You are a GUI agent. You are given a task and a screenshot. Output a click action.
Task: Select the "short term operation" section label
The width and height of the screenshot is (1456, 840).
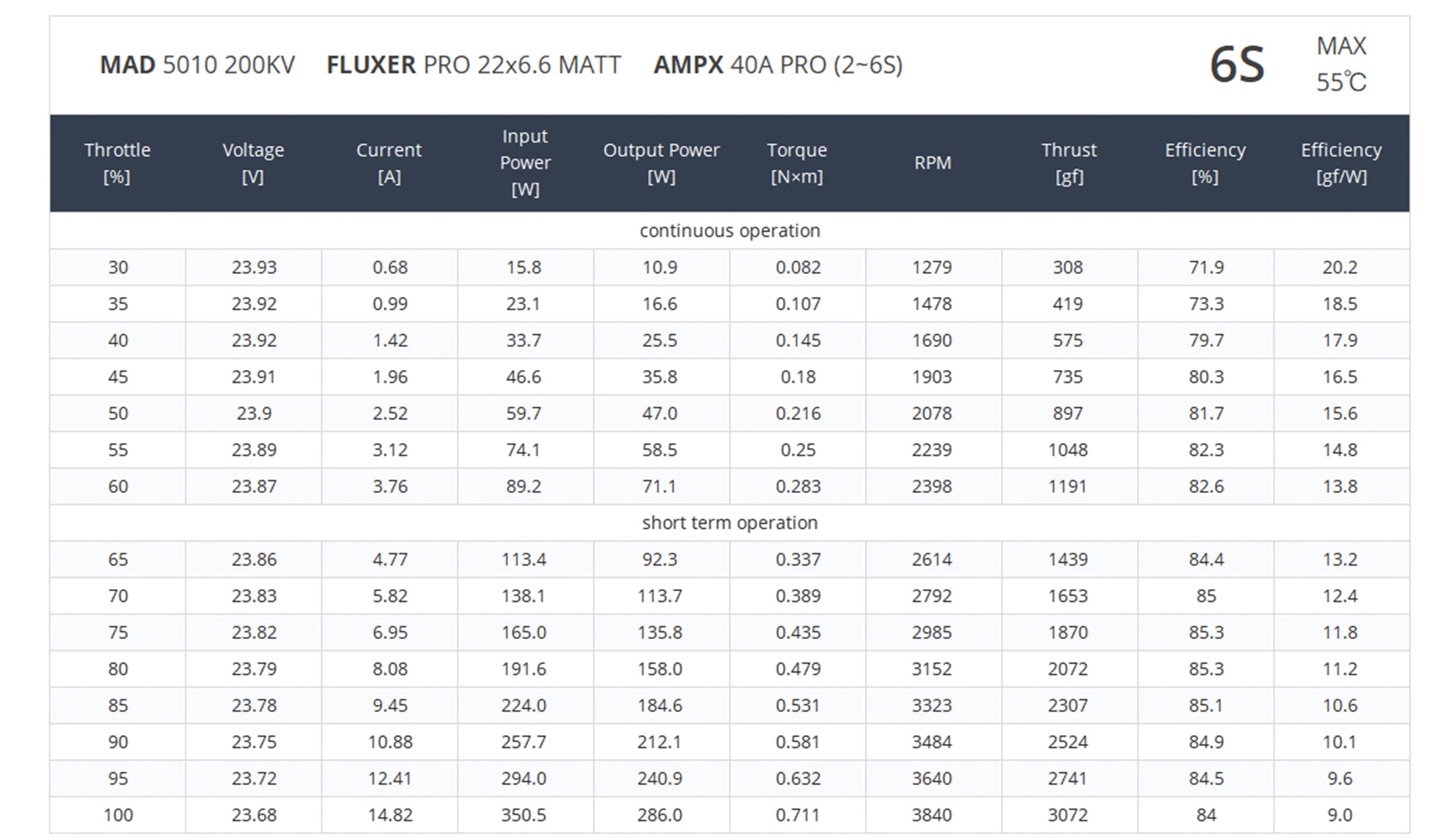(x=729, y=523)
